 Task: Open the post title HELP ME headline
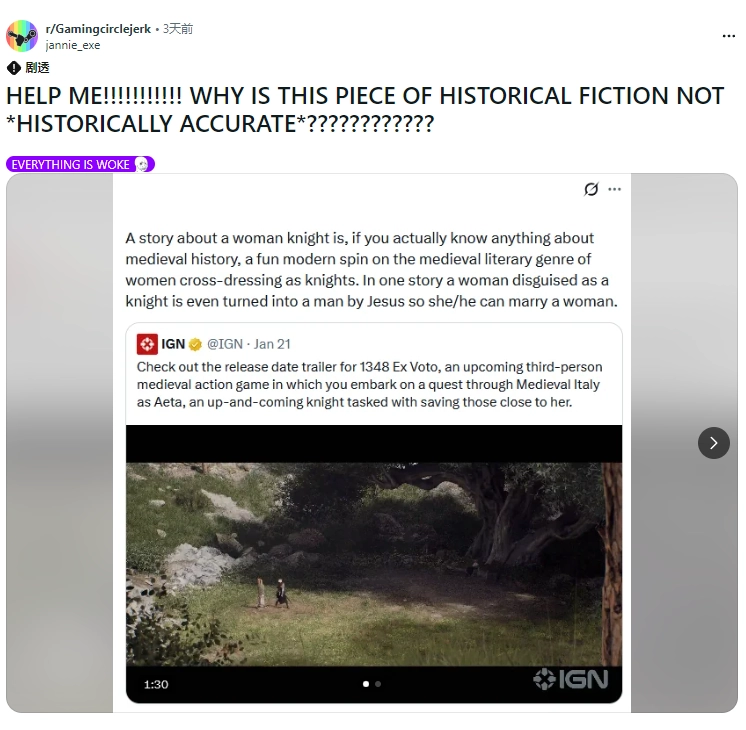click(x=365, y=109)
